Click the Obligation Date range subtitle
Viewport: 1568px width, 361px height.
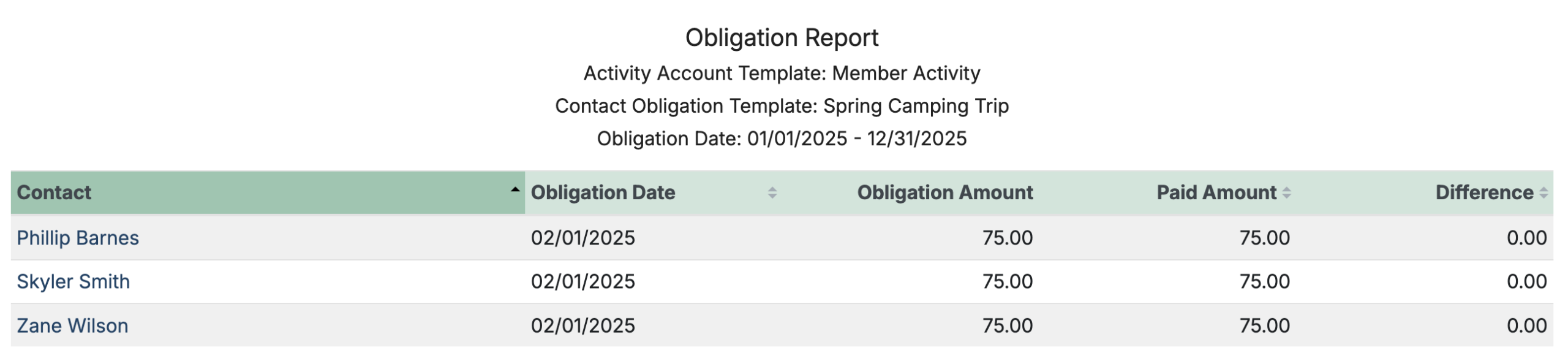click(x=782, y=139)
